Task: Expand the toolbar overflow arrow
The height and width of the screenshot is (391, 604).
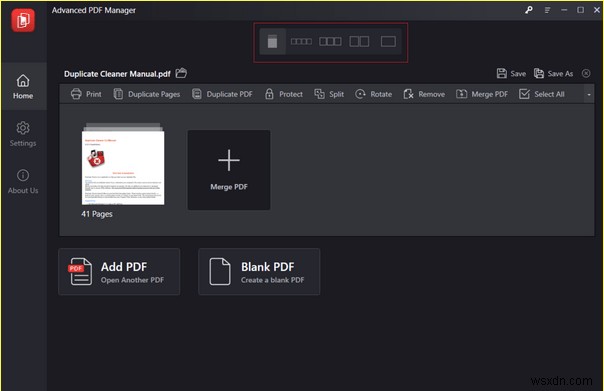Action: (589, 94)
